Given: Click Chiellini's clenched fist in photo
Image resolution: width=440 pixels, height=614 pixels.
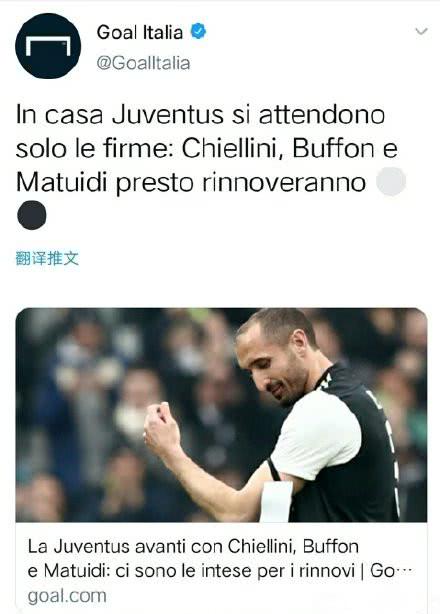Looking at the screenshot, I should pos(160,427).
